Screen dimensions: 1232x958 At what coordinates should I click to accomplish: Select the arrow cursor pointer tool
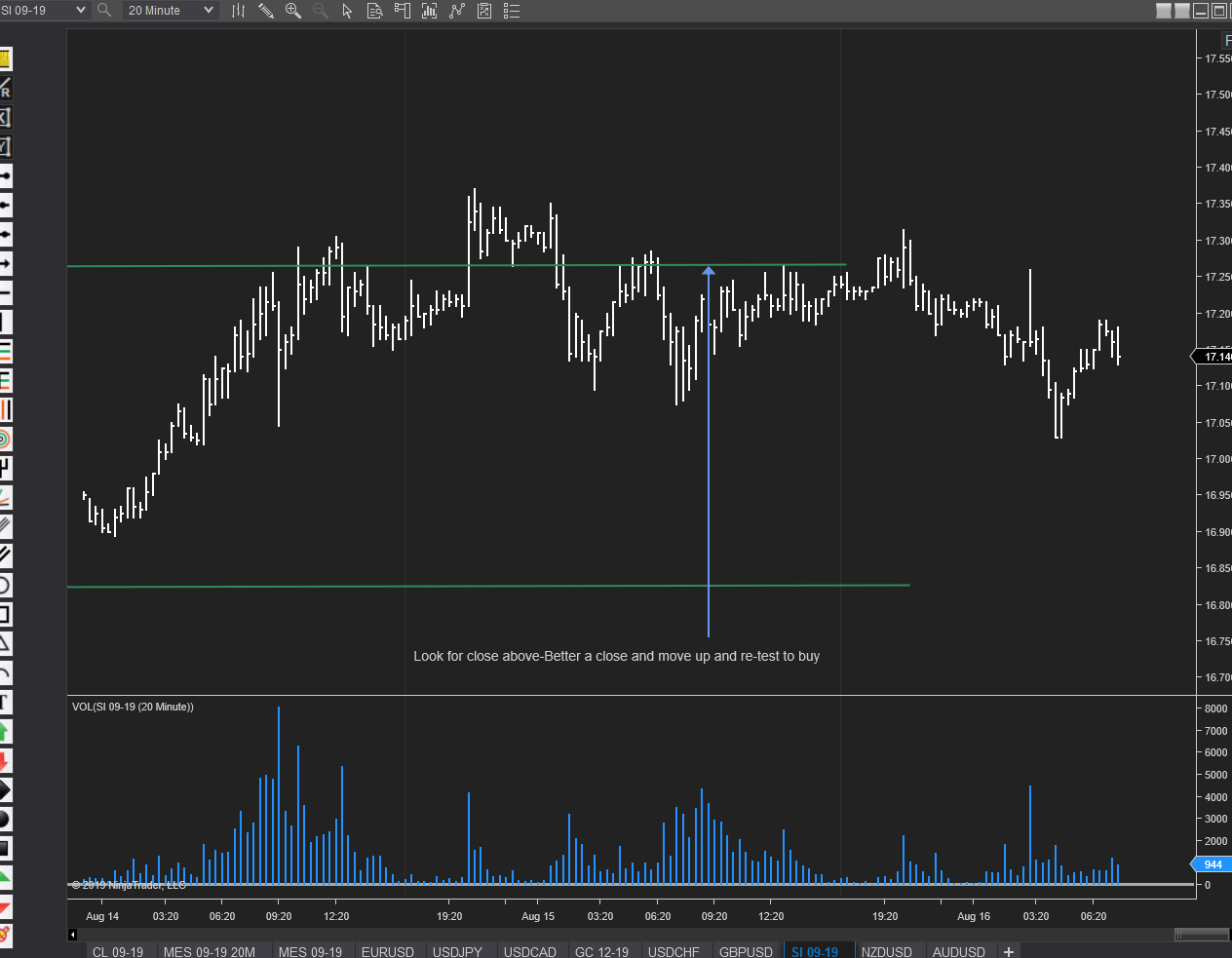pos(347,11)
